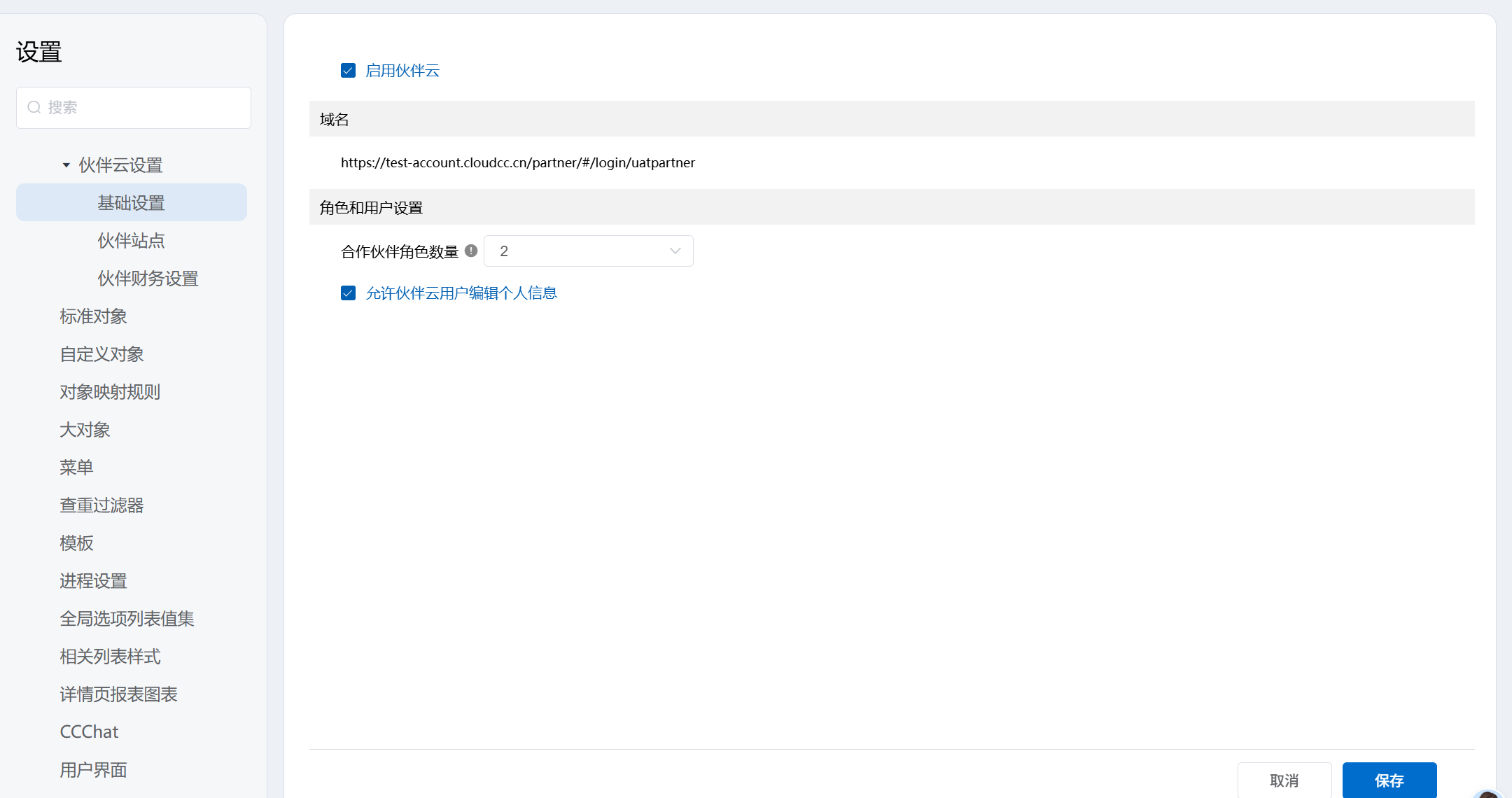The image size is (1512, 798).
Task: Click the 取消 button
Action: click(x=1284, y=780)
